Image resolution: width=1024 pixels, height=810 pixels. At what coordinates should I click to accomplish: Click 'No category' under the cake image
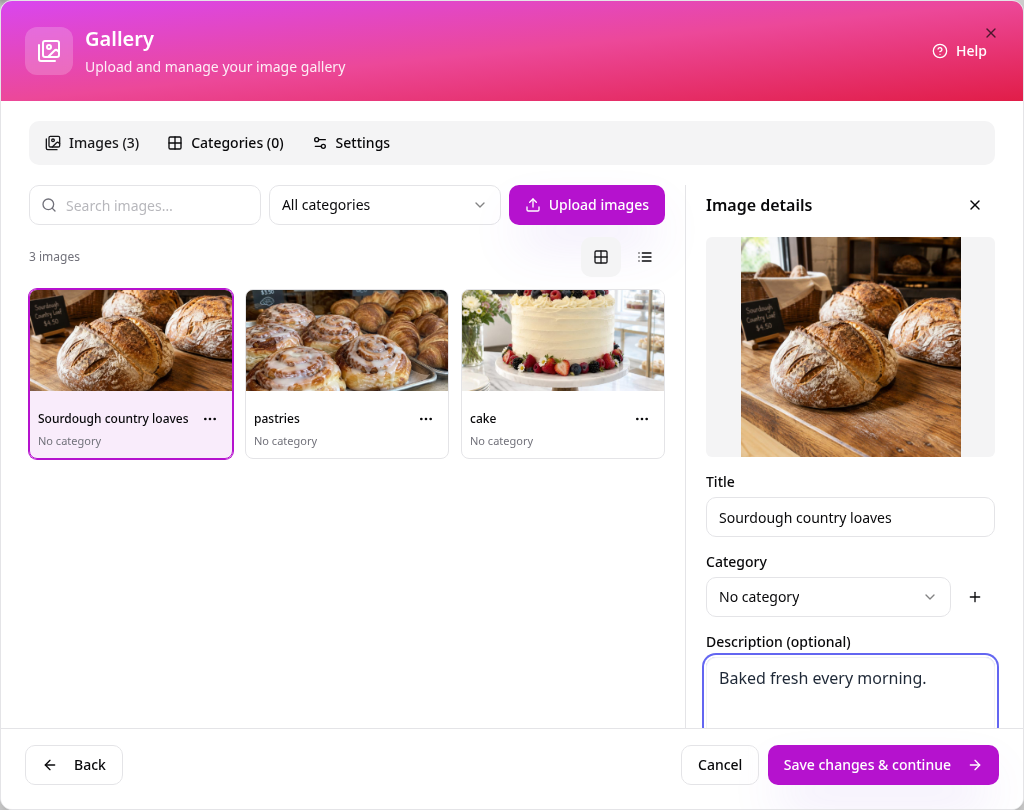(502, 441)
